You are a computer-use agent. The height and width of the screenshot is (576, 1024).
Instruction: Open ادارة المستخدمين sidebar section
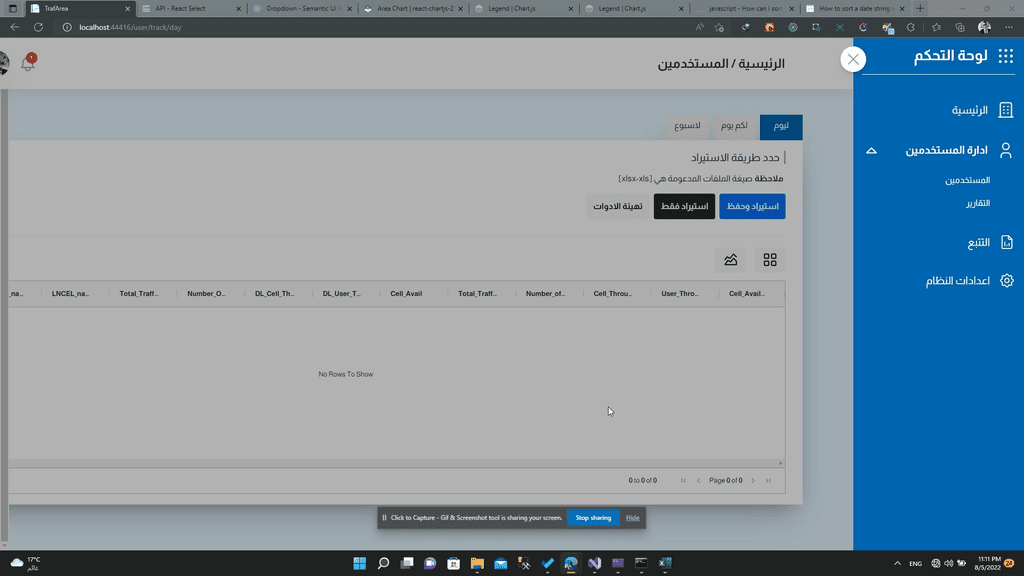tap(946, 150)
